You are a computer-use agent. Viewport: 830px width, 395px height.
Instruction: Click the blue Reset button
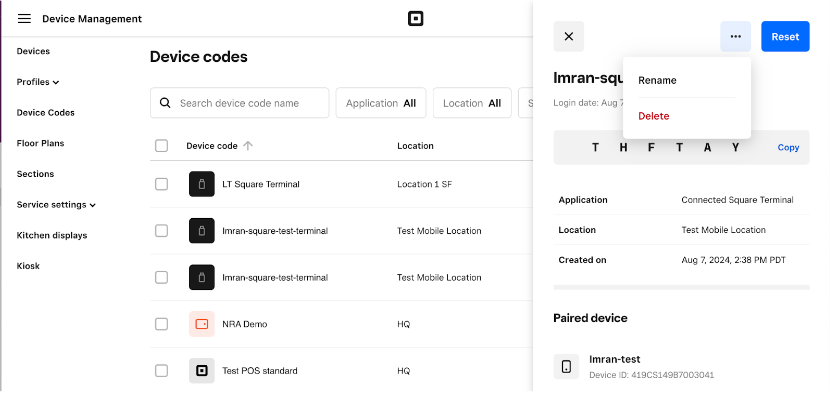pyautogui.click(x=785, y=37)
